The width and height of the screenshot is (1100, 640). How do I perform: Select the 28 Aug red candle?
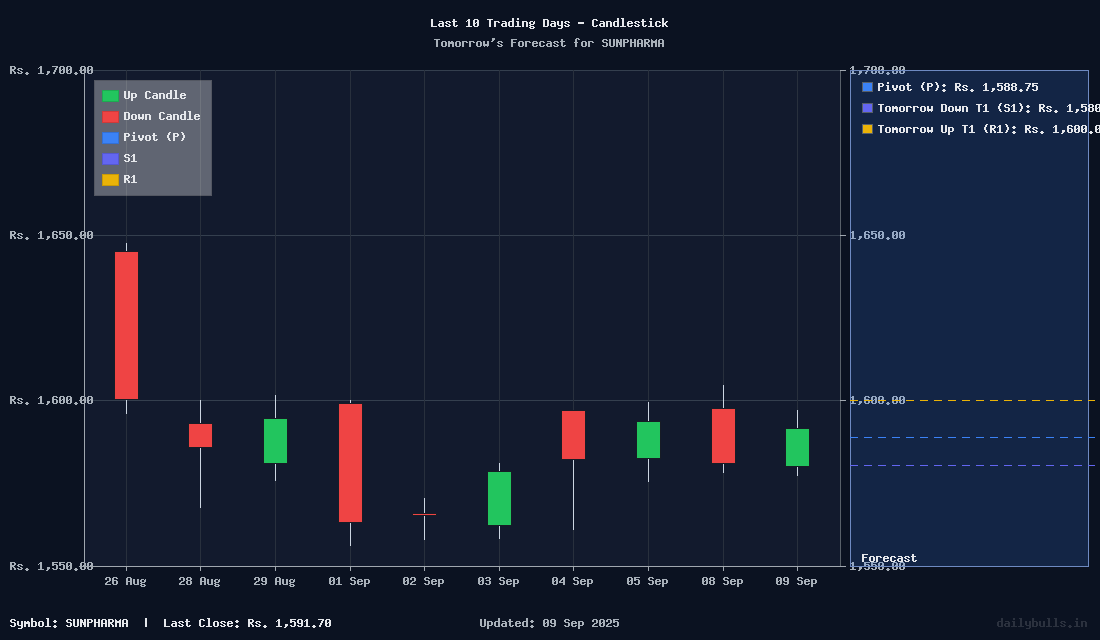[x=201, y=435]
